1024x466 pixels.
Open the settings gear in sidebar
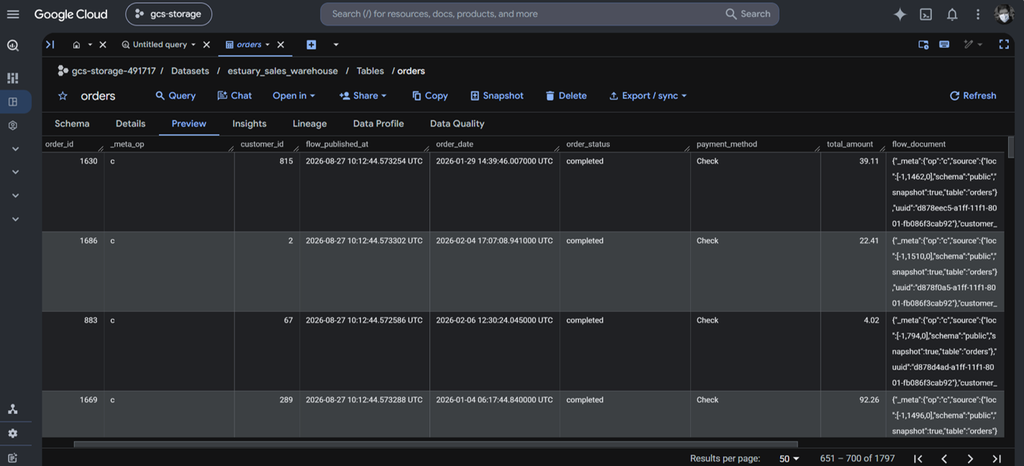pos(13,433)
